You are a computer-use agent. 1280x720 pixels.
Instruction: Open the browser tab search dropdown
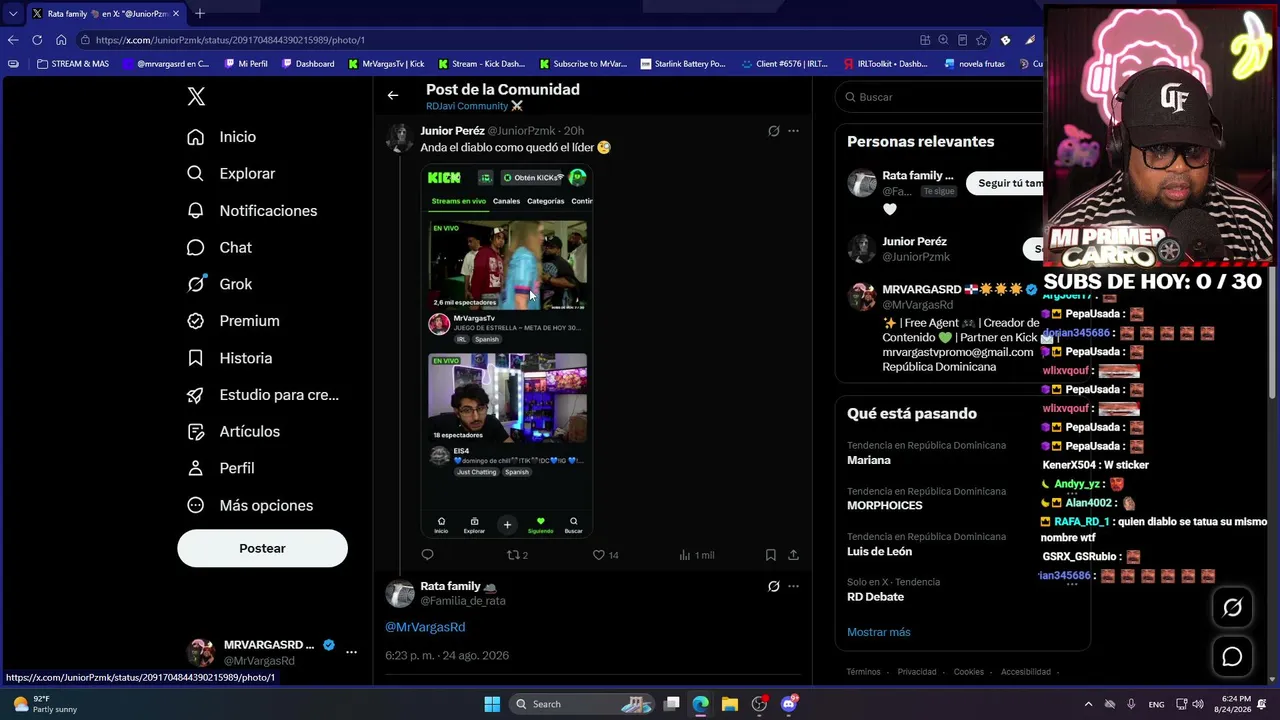click(x=13, y=14)
